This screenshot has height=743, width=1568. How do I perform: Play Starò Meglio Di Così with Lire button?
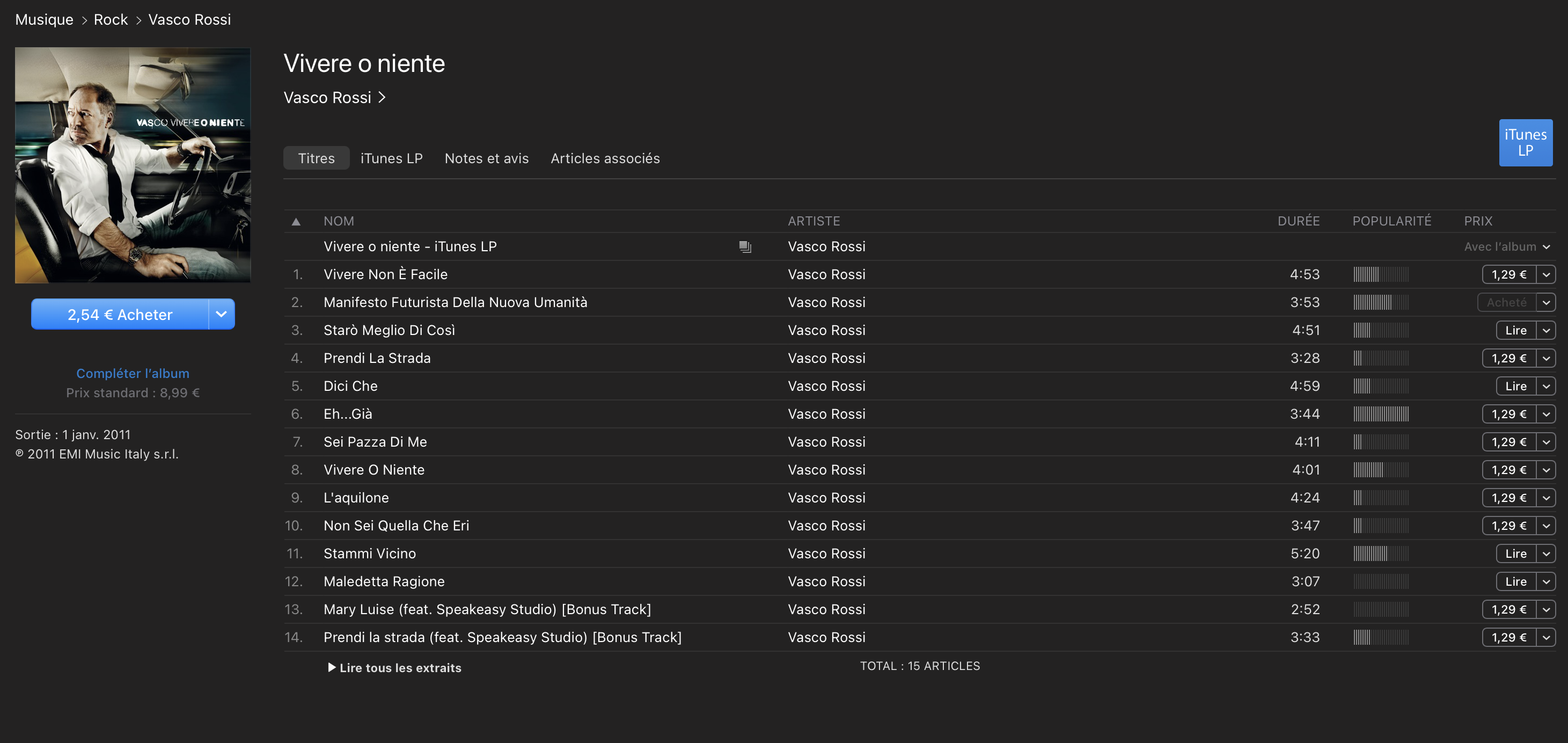[x=1515, y=331]
